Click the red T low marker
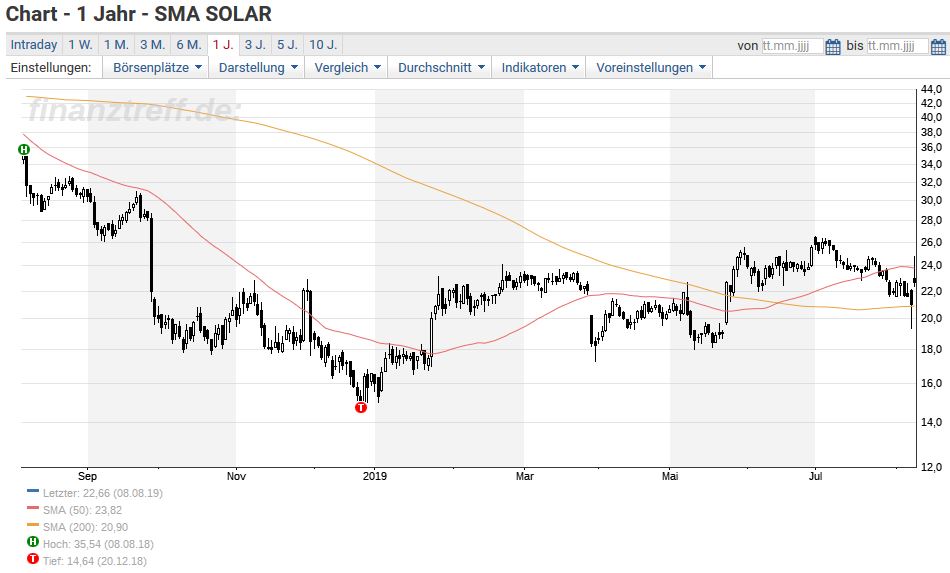The width and height of the screenshot is (950, 573). (360, 408)
